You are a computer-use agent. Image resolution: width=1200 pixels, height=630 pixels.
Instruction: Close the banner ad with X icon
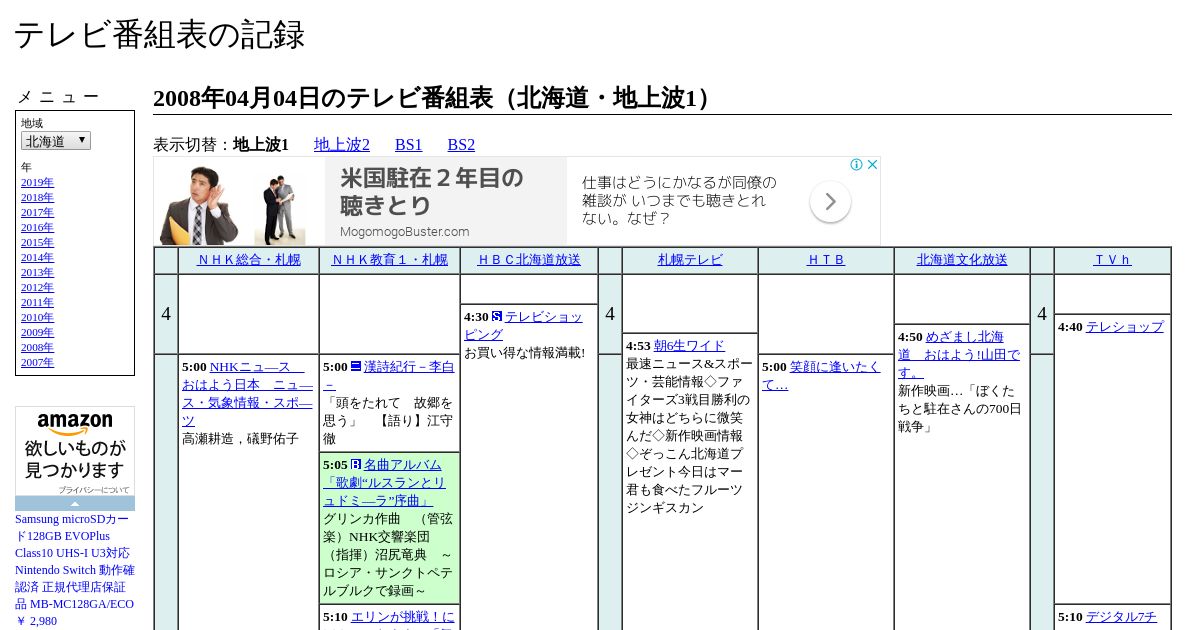pyautogui.click(x=872, y=165)
